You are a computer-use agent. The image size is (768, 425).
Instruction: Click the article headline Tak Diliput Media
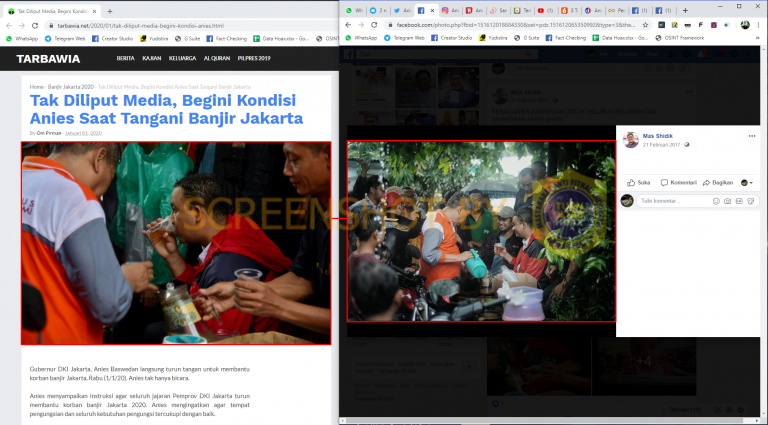pos(167,109)
